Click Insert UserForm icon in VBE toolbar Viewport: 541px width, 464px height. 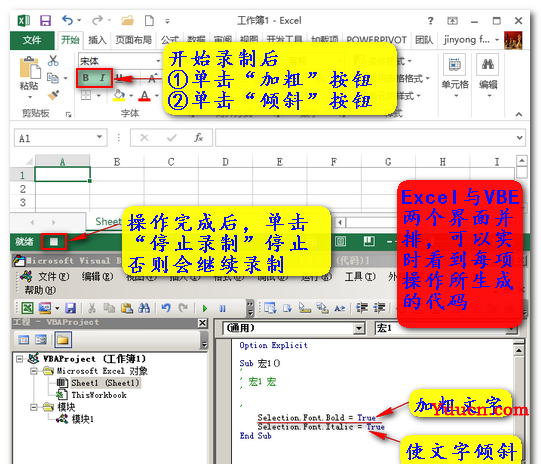click(x=45, y=308)
